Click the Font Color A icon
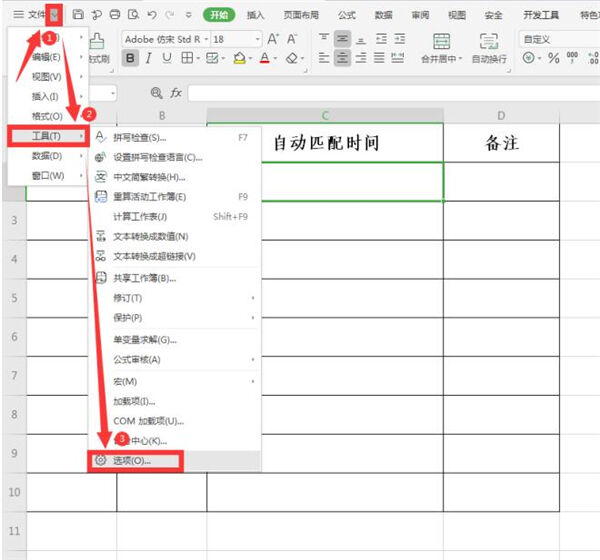Viewport: 600px width, 560px height. click(x=264, y=58)
